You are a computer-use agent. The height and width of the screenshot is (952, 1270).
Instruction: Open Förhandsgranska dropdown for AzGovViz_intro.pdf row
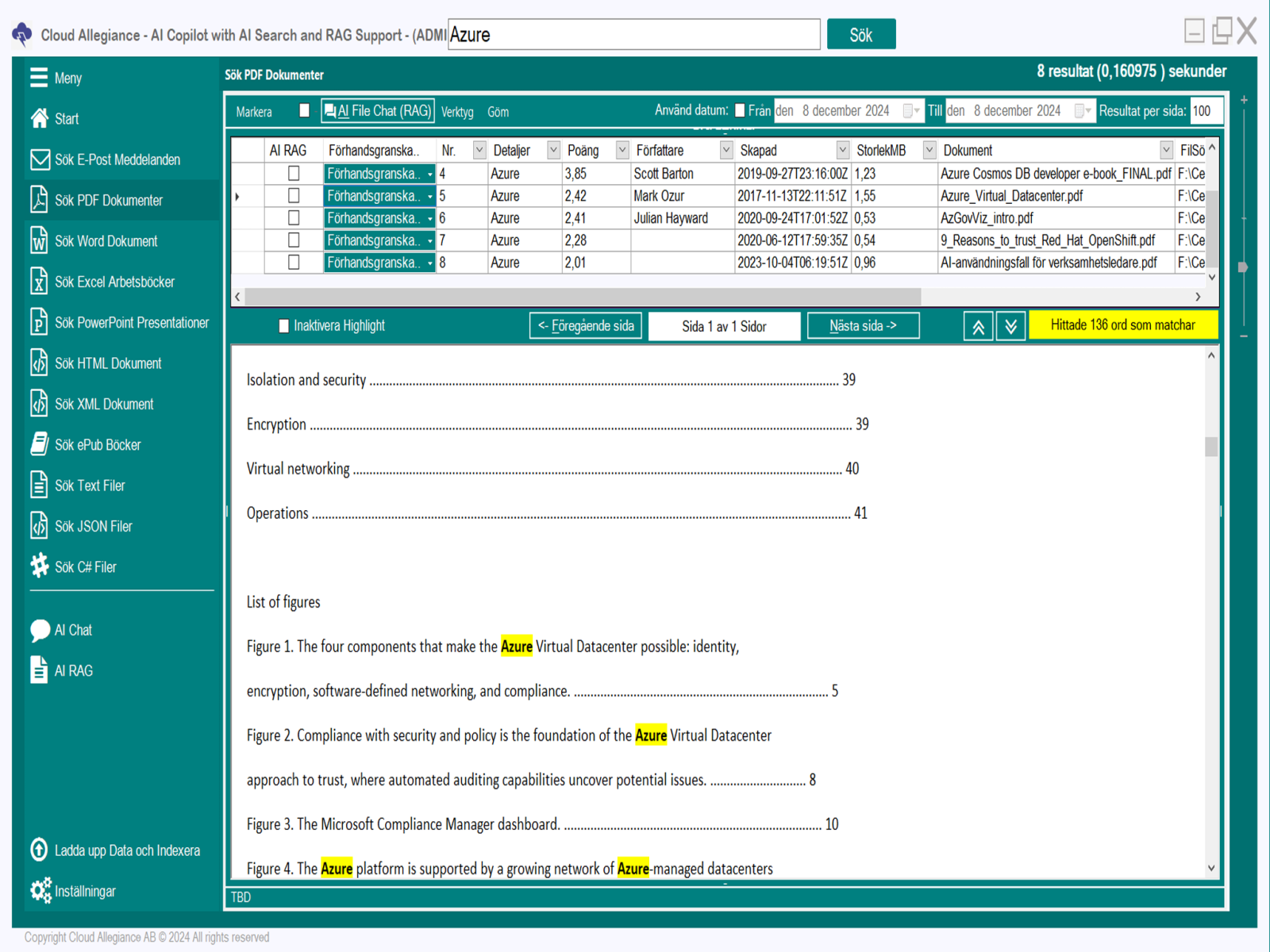429,218
